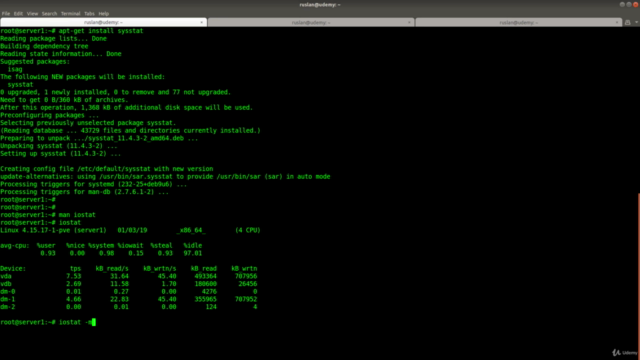Select the first ruslan@udemy terminal tab
This screenshot has width=640, height=360.
tap(103, 22)
